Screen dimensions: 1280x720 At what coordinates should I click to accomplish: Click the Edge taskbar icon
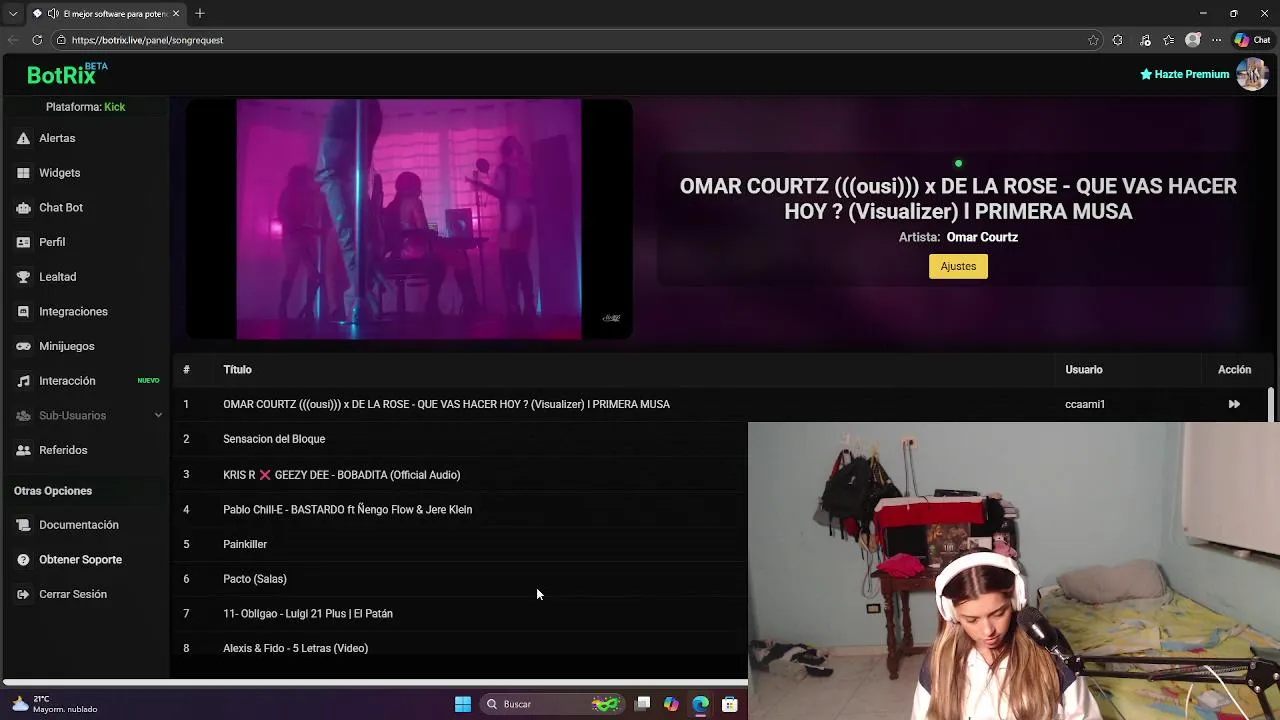coord(700,704)
